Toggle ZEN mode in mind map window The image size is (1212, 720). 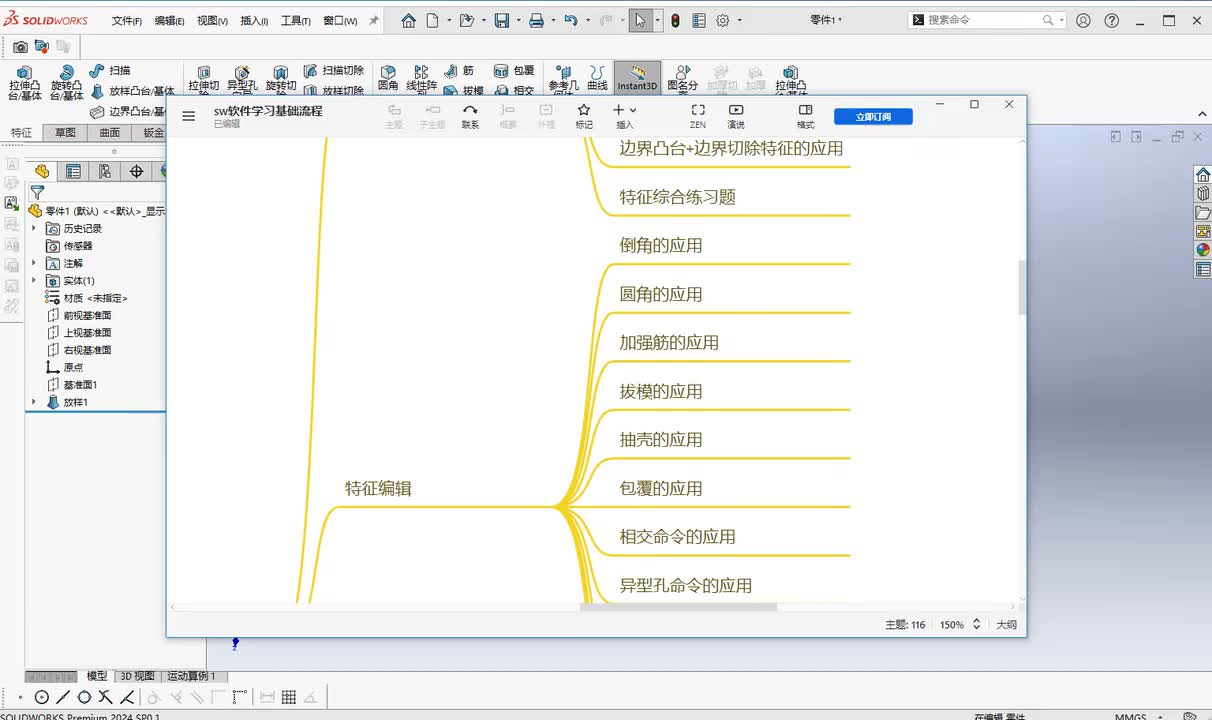(698, 116)
